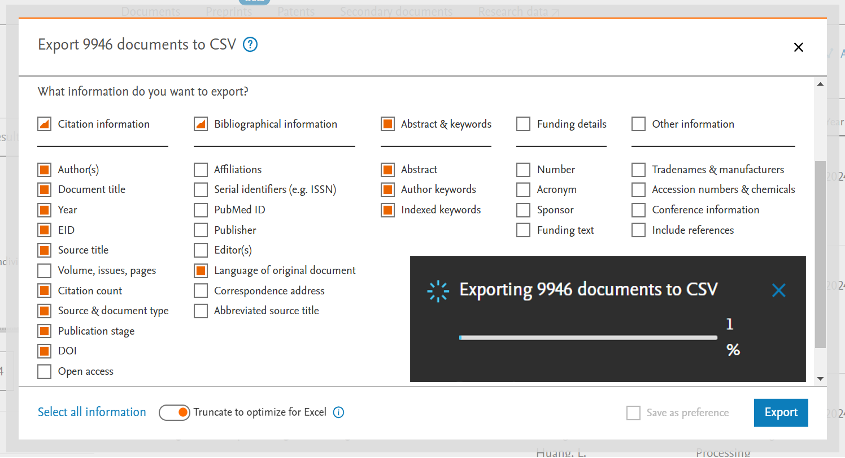Toggle Truncate to optimize for Excel
Screen dimensions: 845x458
coord(175,412)
